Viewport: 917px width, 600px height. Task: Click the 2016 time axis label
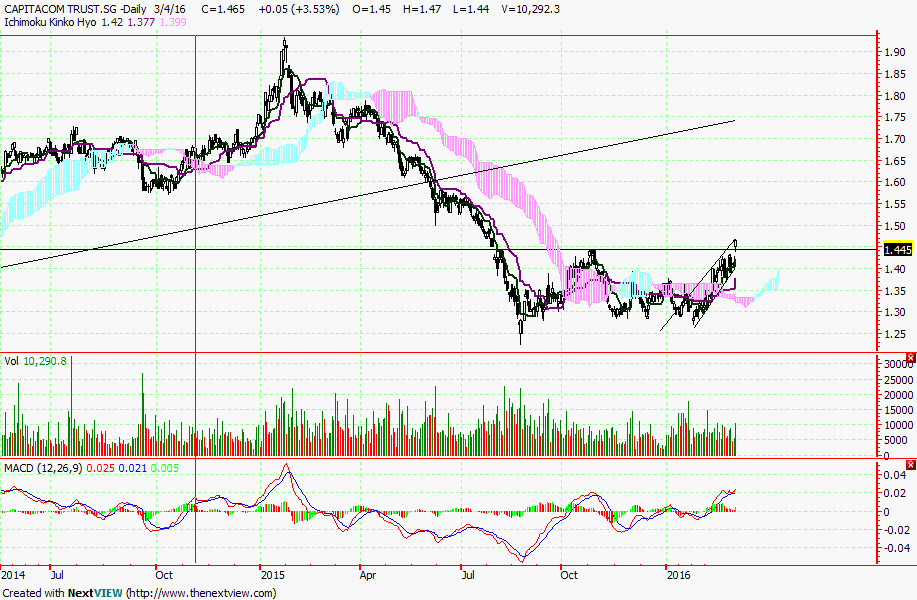pos(678,575)
